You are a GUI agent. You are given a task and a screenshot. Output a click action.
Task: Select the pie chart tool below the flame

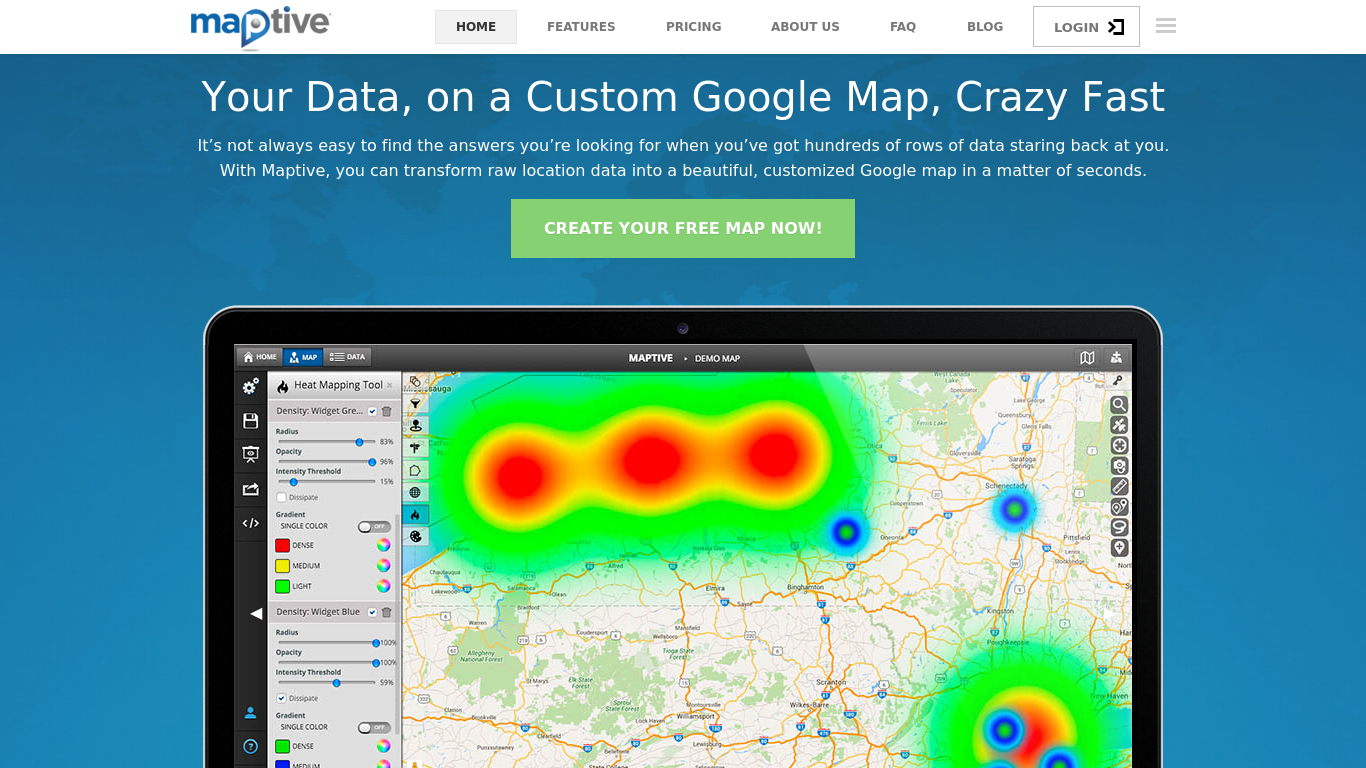pos(415,536)
